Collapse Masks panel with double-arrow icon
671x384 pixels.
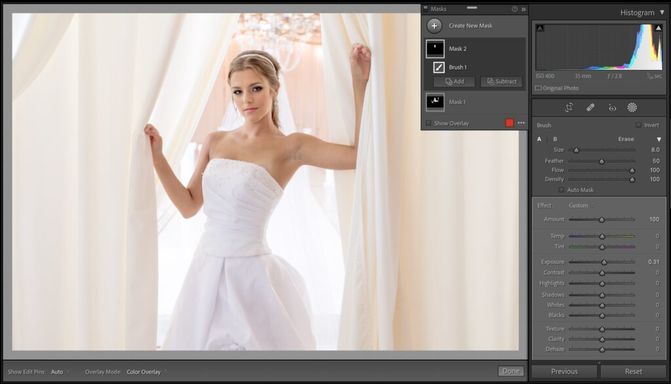click(523, 9)
